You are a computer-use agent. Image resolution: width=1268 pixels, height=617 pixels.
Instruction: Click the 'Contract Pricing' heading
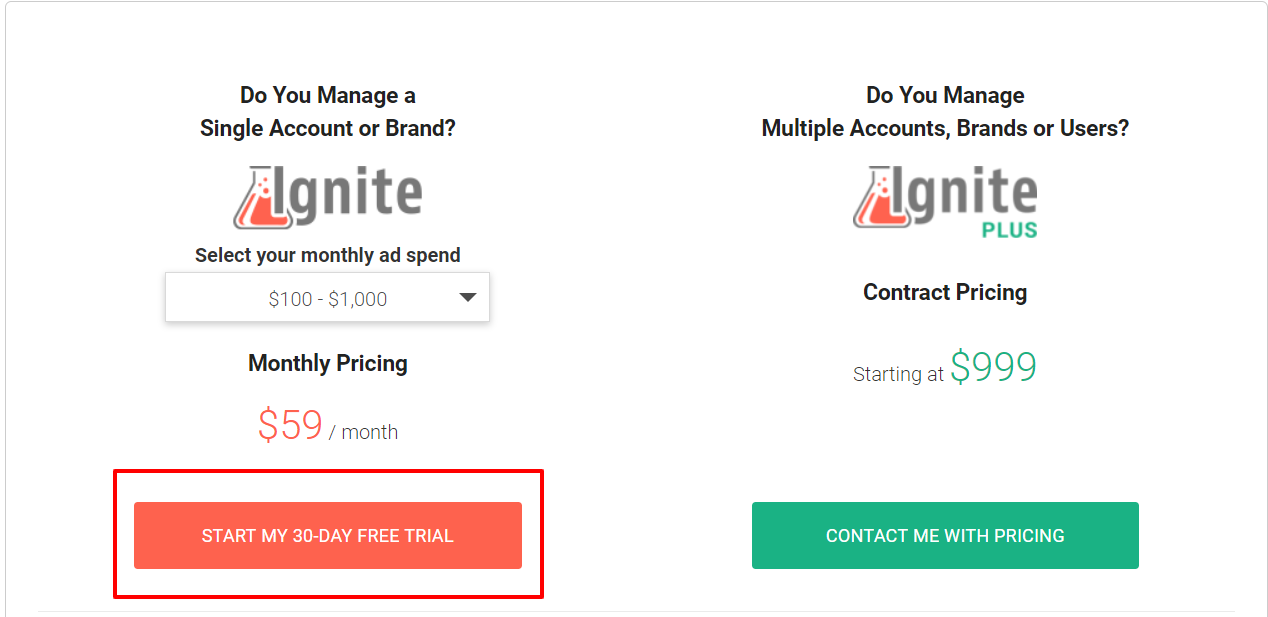(x=944, y=292)
